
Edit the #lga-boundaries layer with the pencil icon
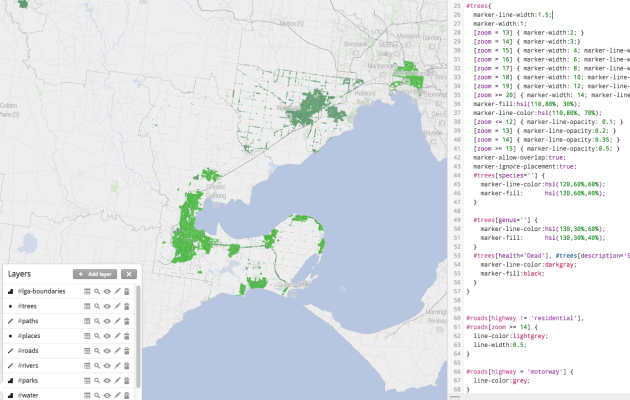(117, 291)
